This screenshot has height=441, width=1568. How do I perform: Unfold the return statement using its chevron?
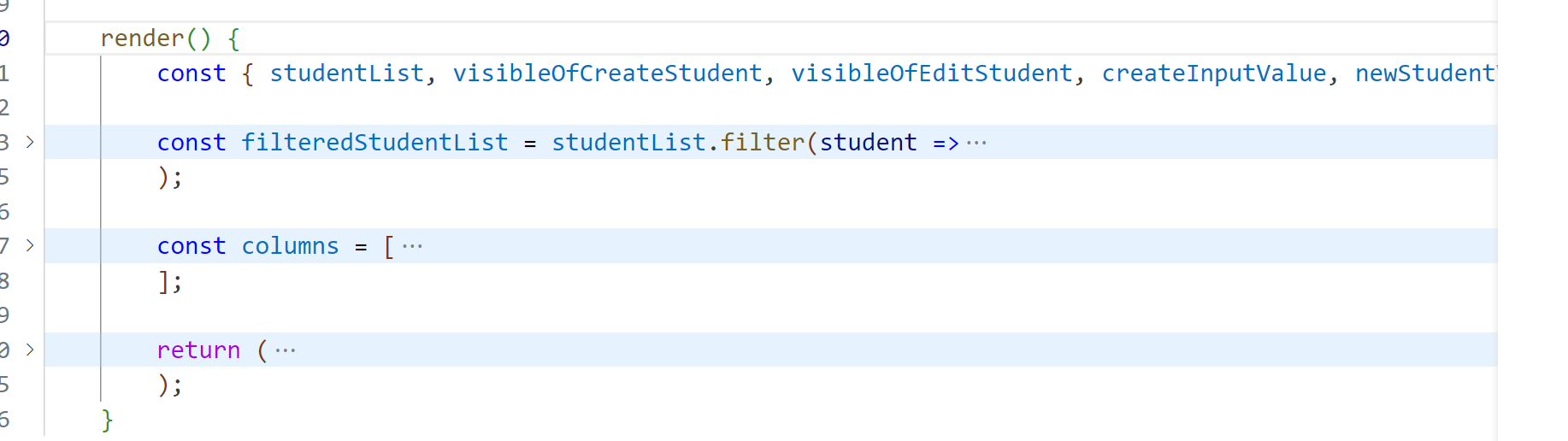(x=30, y=350)
